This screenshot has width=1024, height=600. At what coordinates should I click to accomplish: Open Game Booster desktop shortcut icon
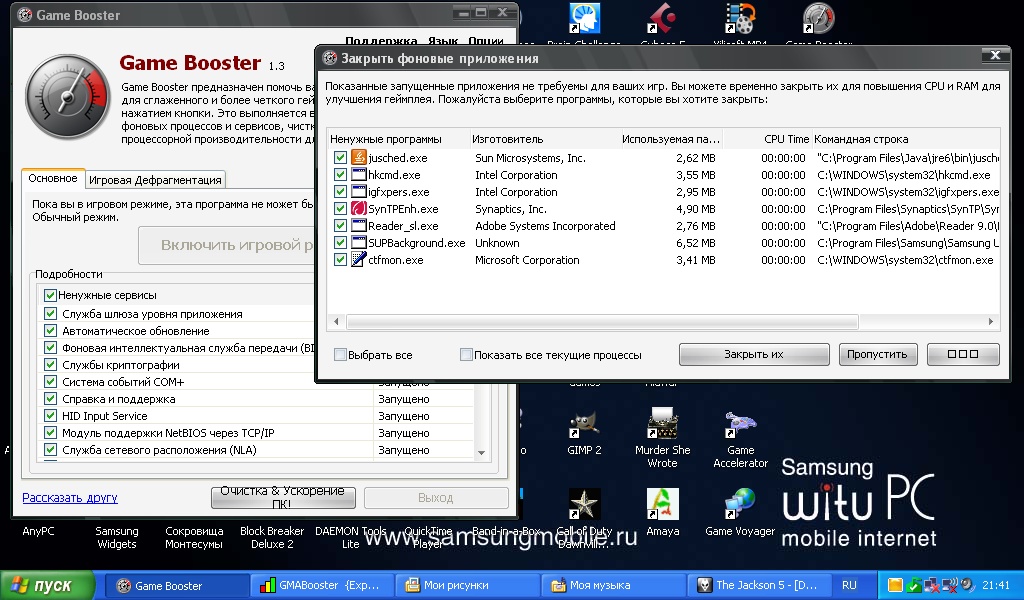coord(818,18)
